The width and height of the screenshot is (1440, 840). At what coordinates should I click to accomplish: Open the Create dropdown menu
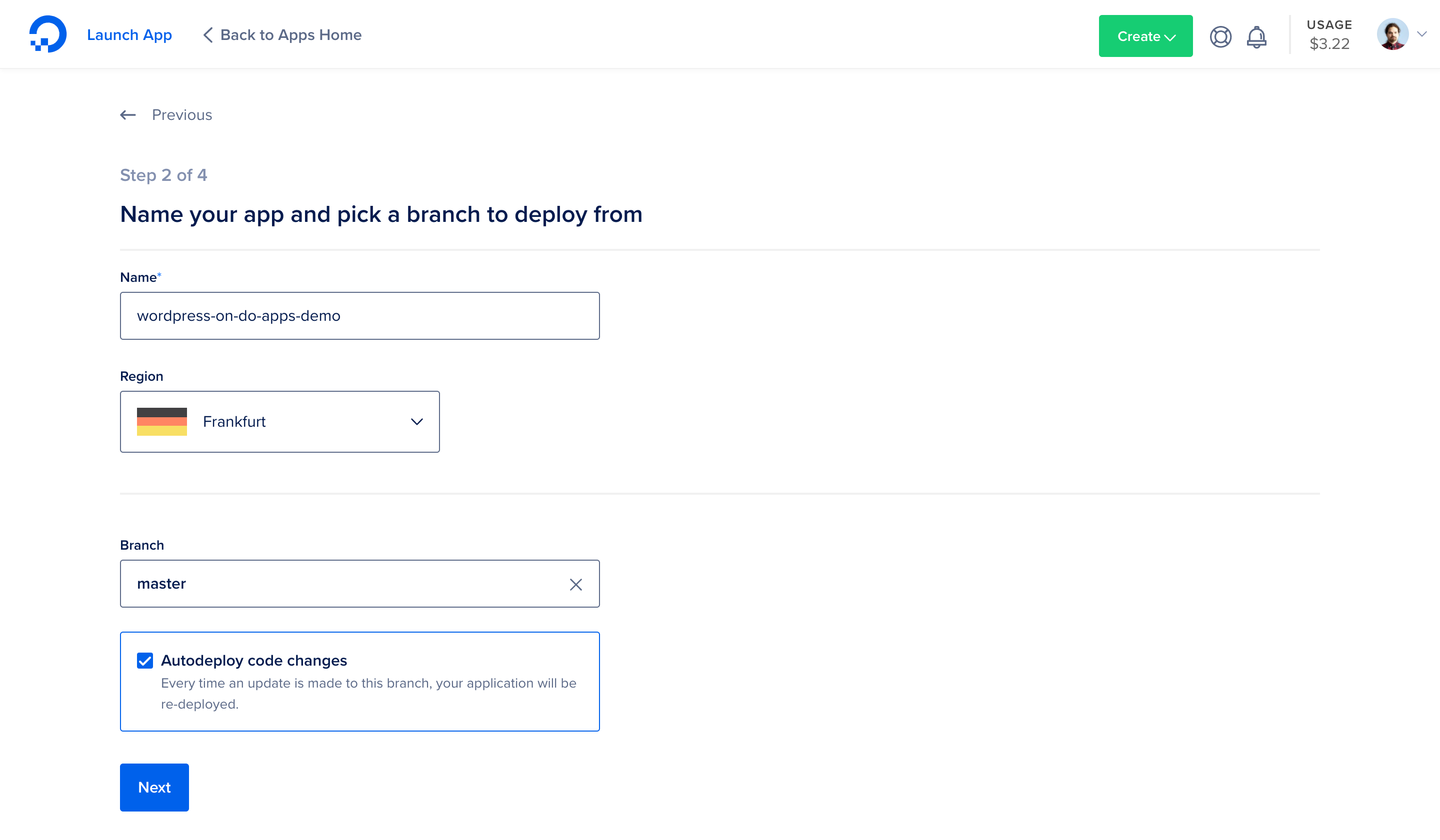coord(1145,36)
